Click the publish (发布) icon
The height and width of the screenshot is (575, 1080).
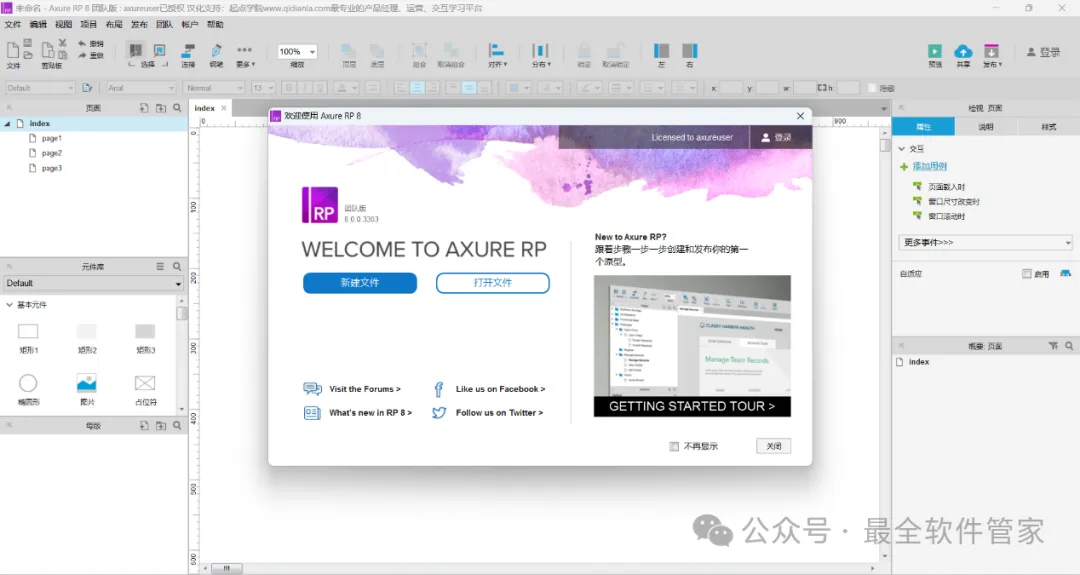click(x=991, y=51)
